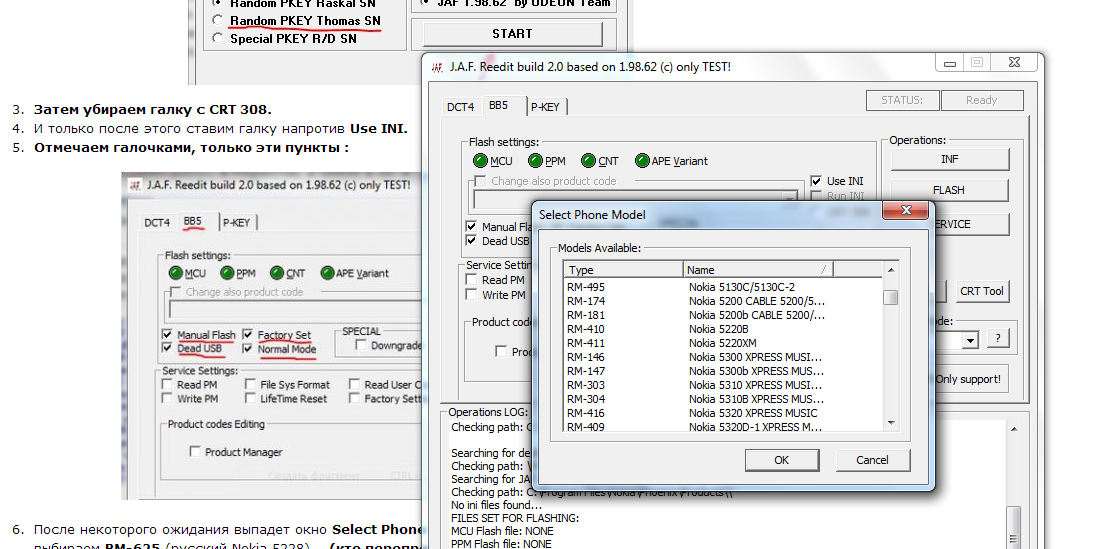Image resolution: width=1114 pixels, height=549 pixels.
Task: Click the green PPM indicator in front JAF window
Action: pos(536,161)
